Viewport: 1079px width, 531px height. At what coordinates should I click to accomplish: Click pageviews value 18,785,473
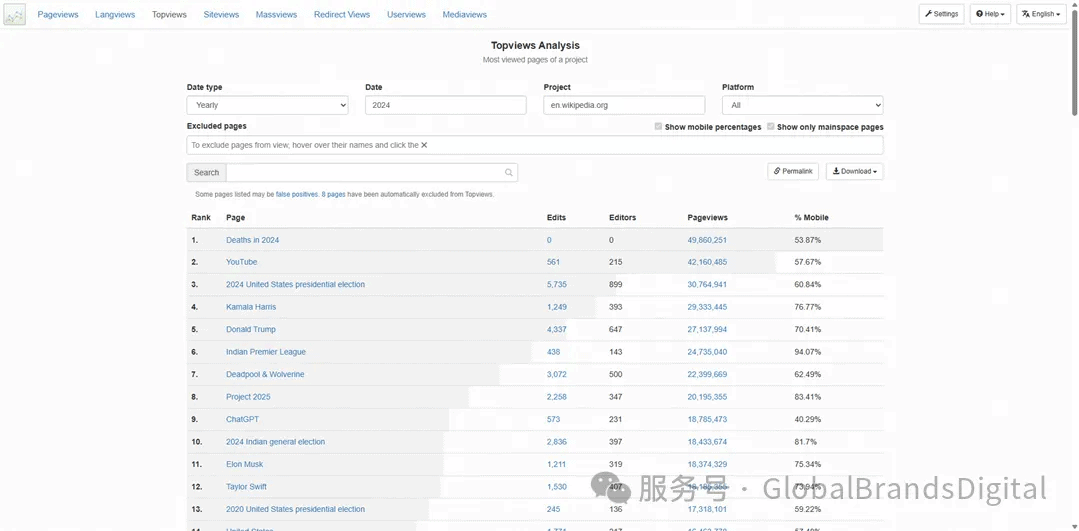pos(707,419)
